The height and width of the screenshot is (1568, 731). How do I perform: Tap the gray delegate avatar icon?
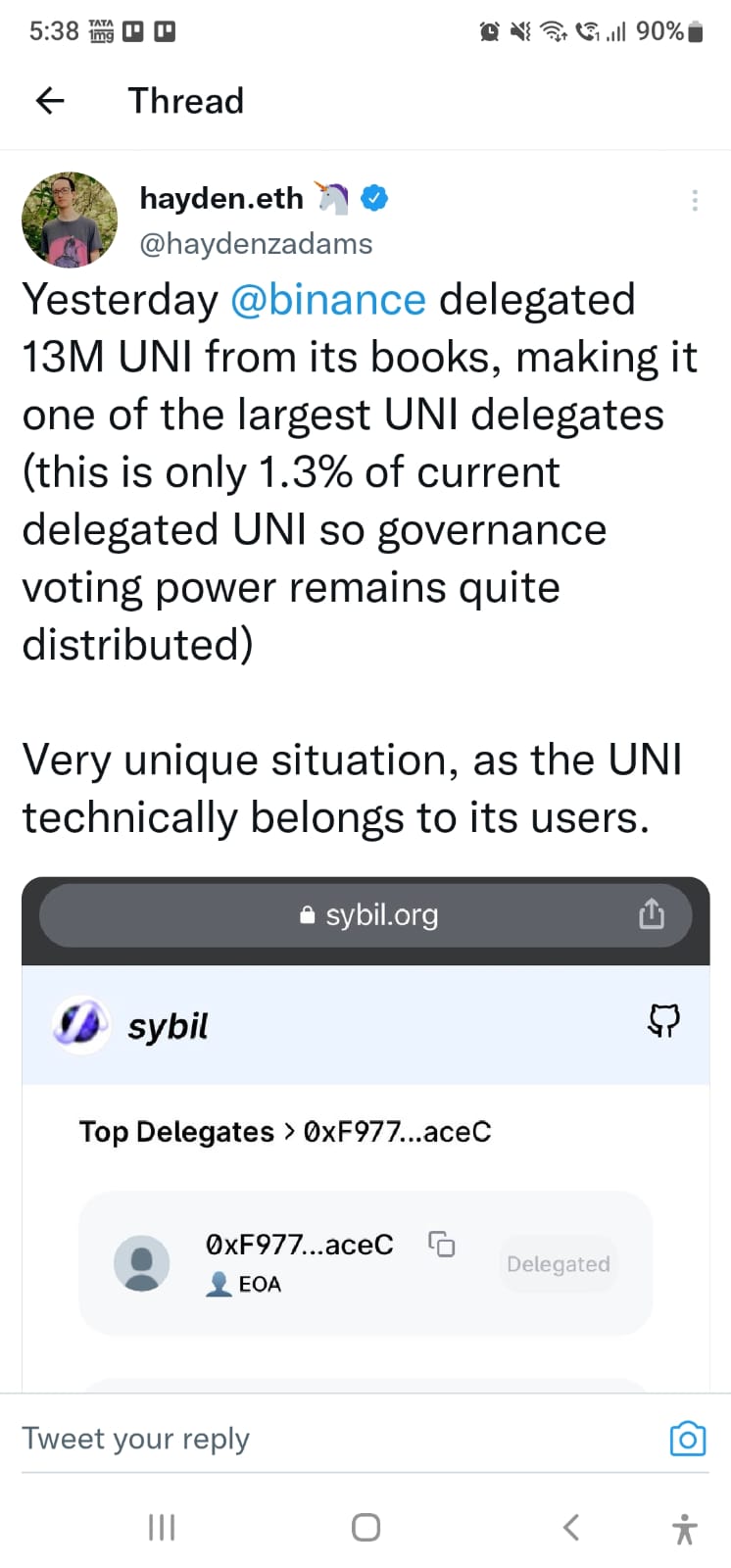click(x=142, y=1263)
